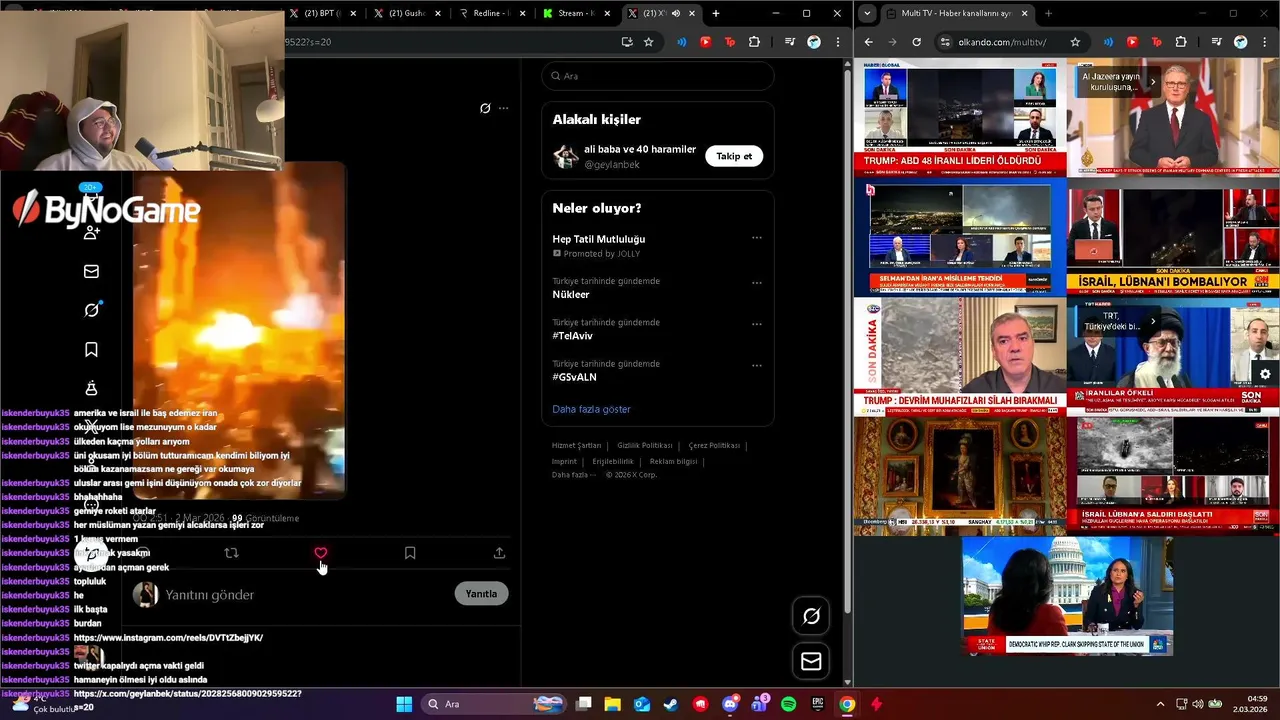
Task: Follow ali baba ve 40 haramiler
Action: click(x=734, y=156)
